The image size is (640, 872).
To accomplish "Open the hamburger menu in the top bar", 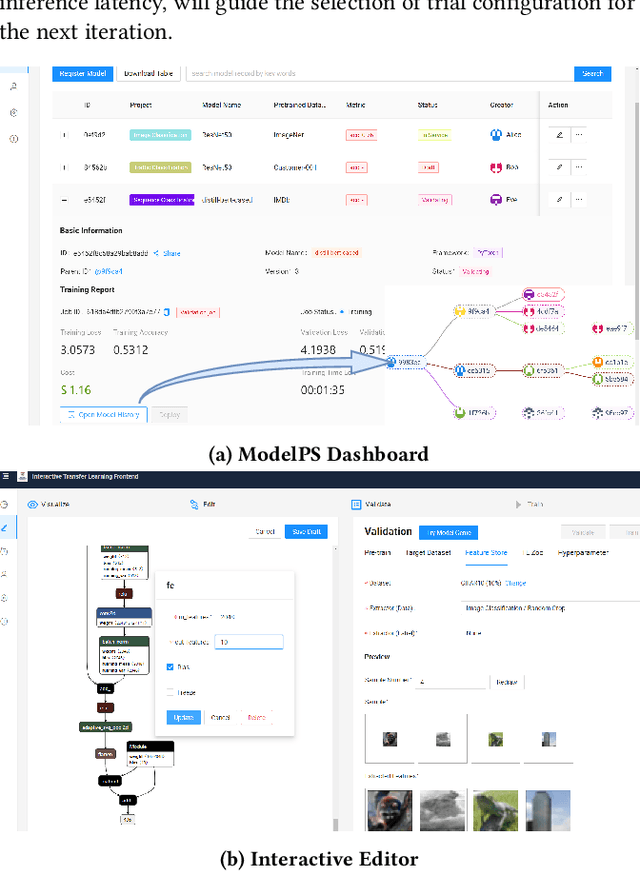I will 5,476.
